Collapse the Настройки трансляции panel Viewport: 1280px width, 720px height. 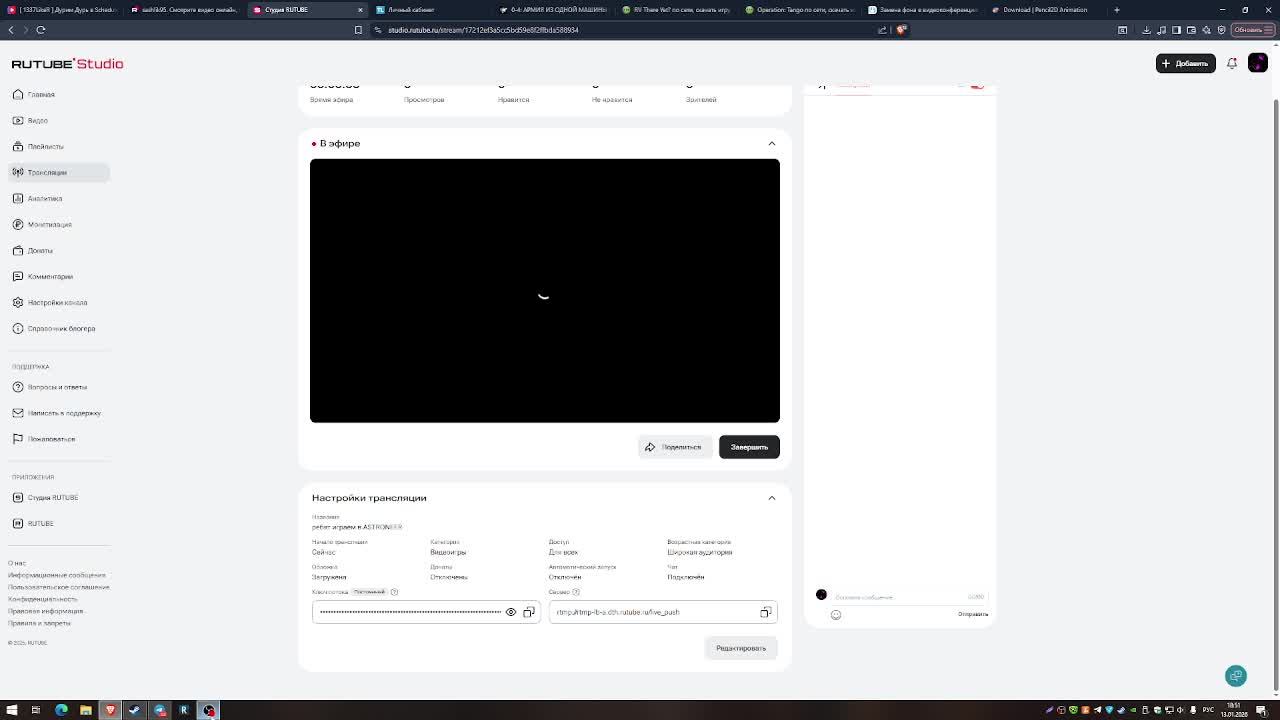[x=772, y=498]
